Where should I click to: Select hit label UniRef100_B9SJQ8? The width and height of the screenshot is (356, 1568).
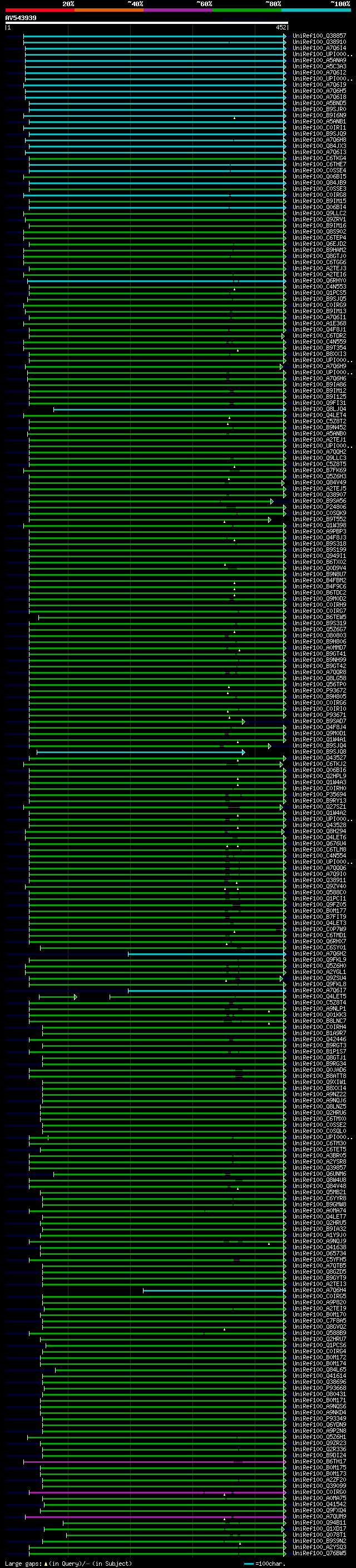tap(319, 752)
